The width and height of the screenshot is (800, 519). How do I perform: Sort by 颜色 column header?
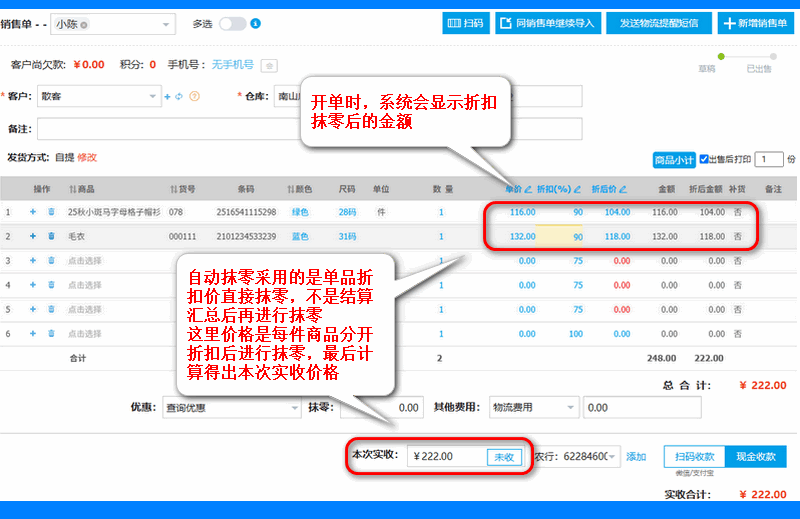tap(299, 189)
